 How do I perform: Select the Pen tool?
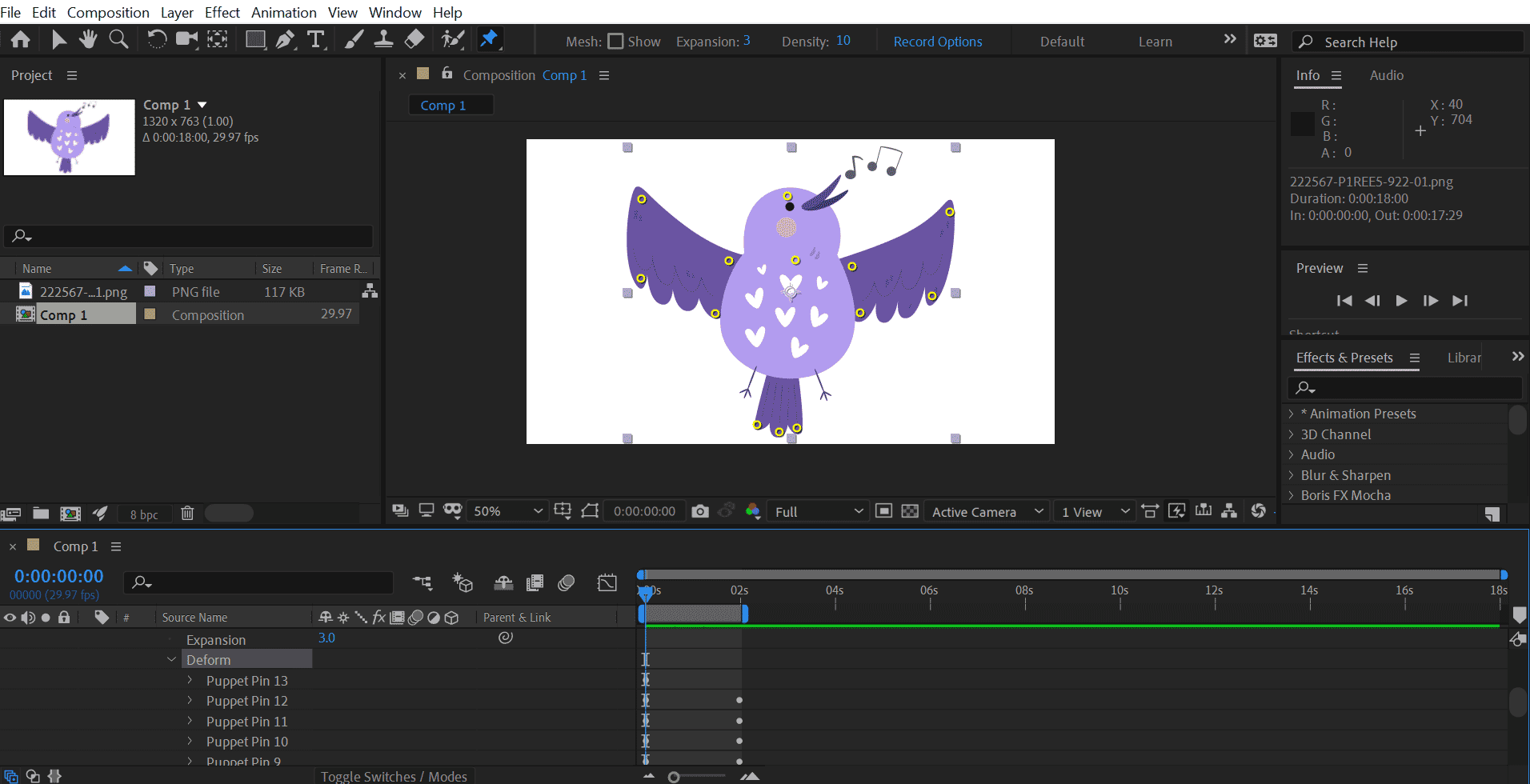pyautogui.click(x=285, y=39)
